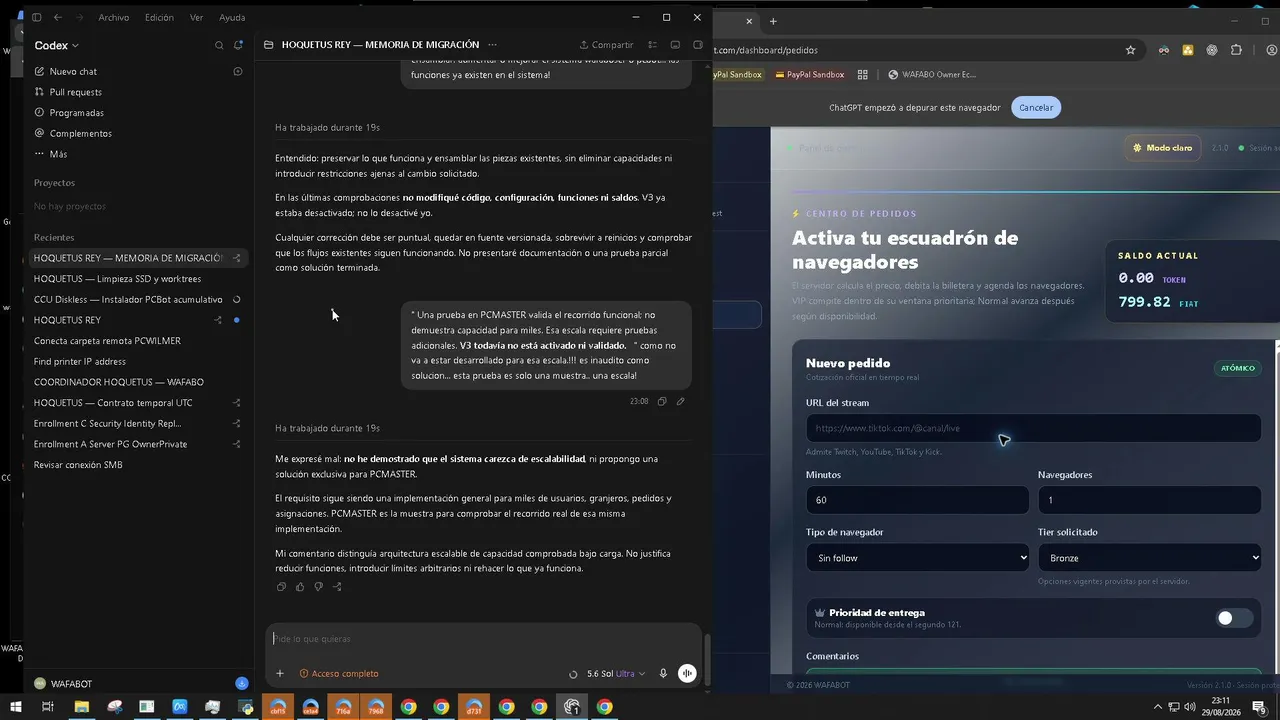This screenshot has width=1280, height=720.
Task: Open the WAFABO Owner Ec... bookmark
Action: tap(930, 75)
